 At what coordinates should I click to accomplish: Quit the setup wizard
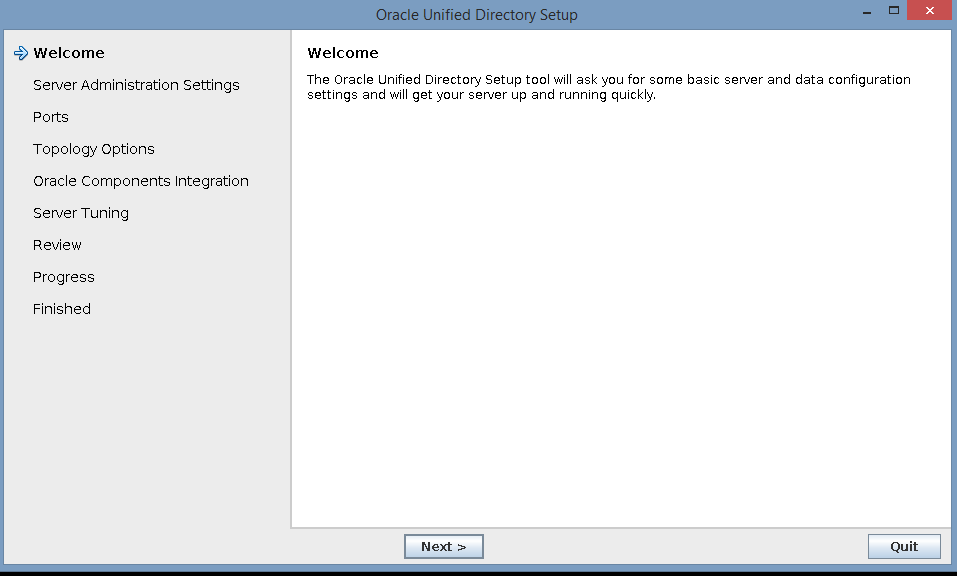pyautogui.click(x=904, y=547)
